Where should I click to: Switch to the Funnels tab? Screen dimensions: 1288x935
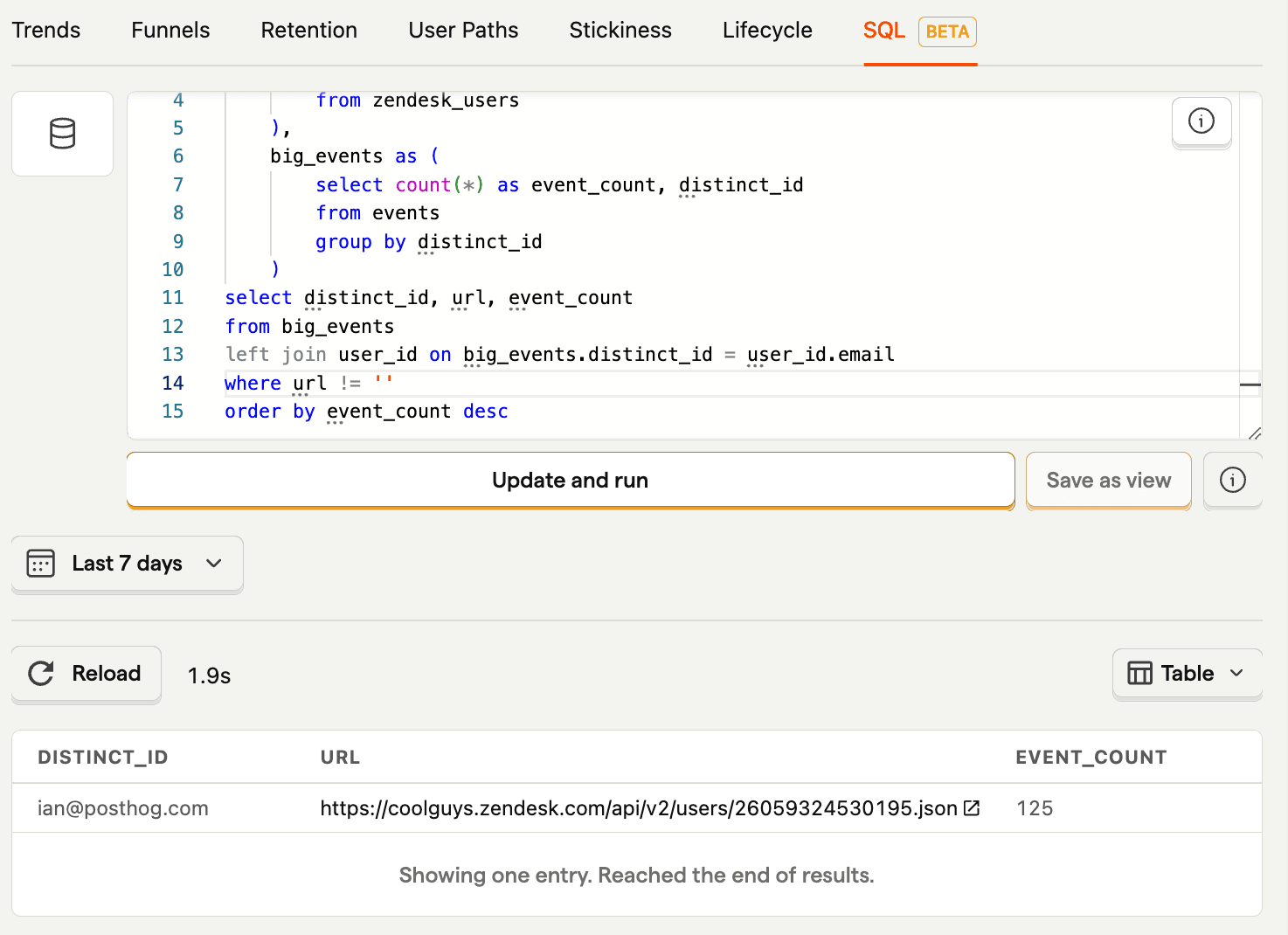pos(170,31)
